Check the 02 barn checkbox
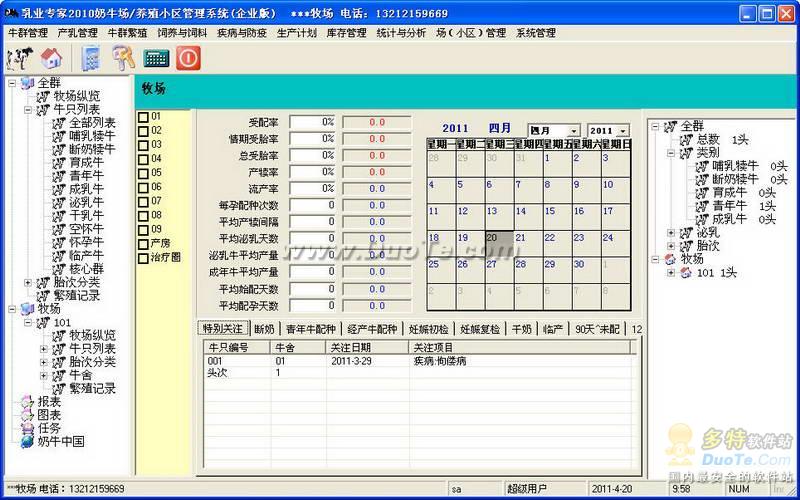The image size is (800, 500). pyautogui.click(x=143, y=132)
